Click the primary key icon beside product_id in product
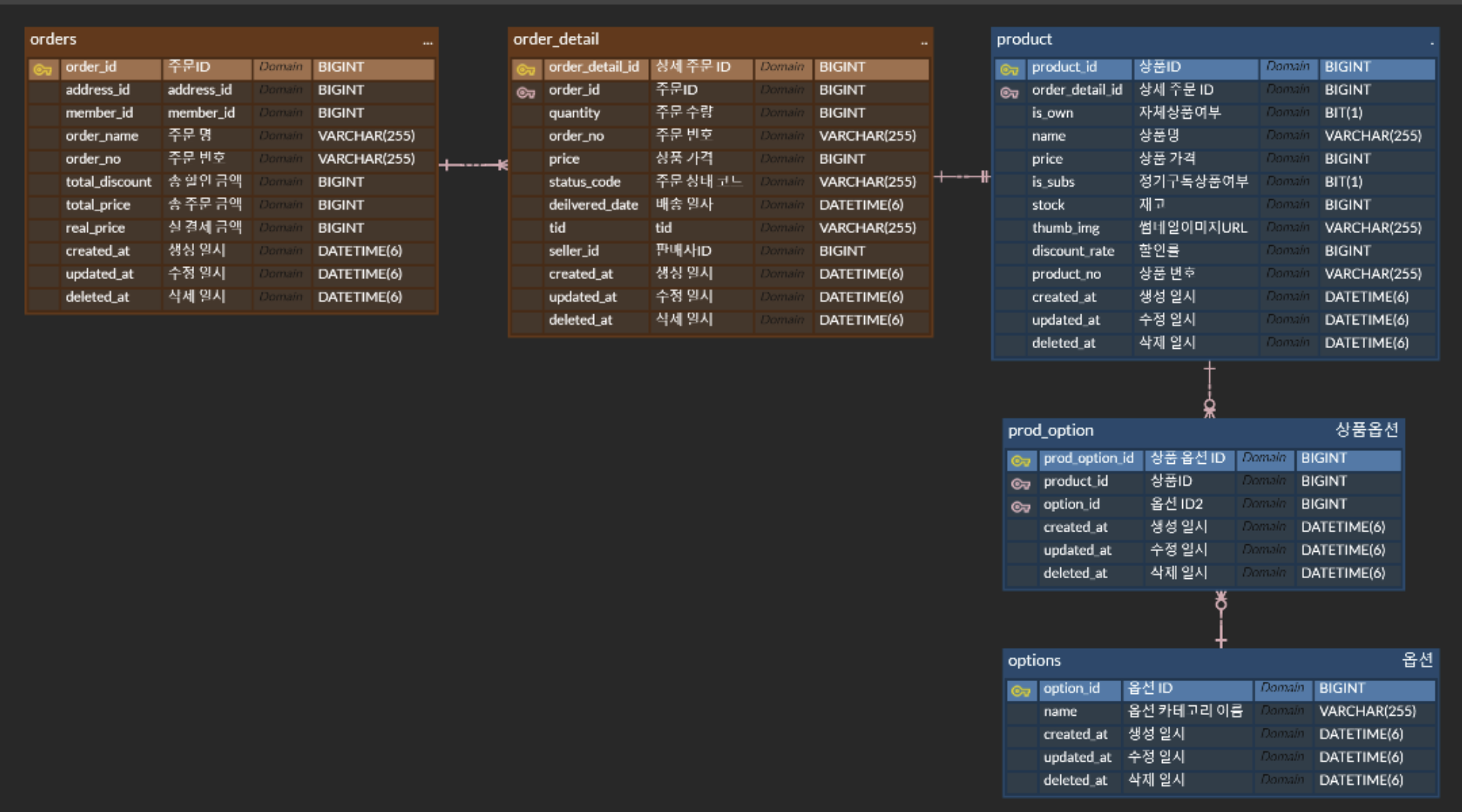 tap(1009, 69)
